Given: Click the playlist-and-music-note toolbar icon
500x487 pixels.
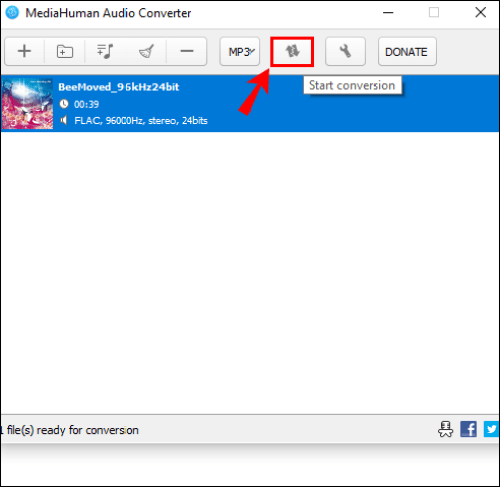Looking at the screenshot, I should pyautogui.click(x=105, y=52).
